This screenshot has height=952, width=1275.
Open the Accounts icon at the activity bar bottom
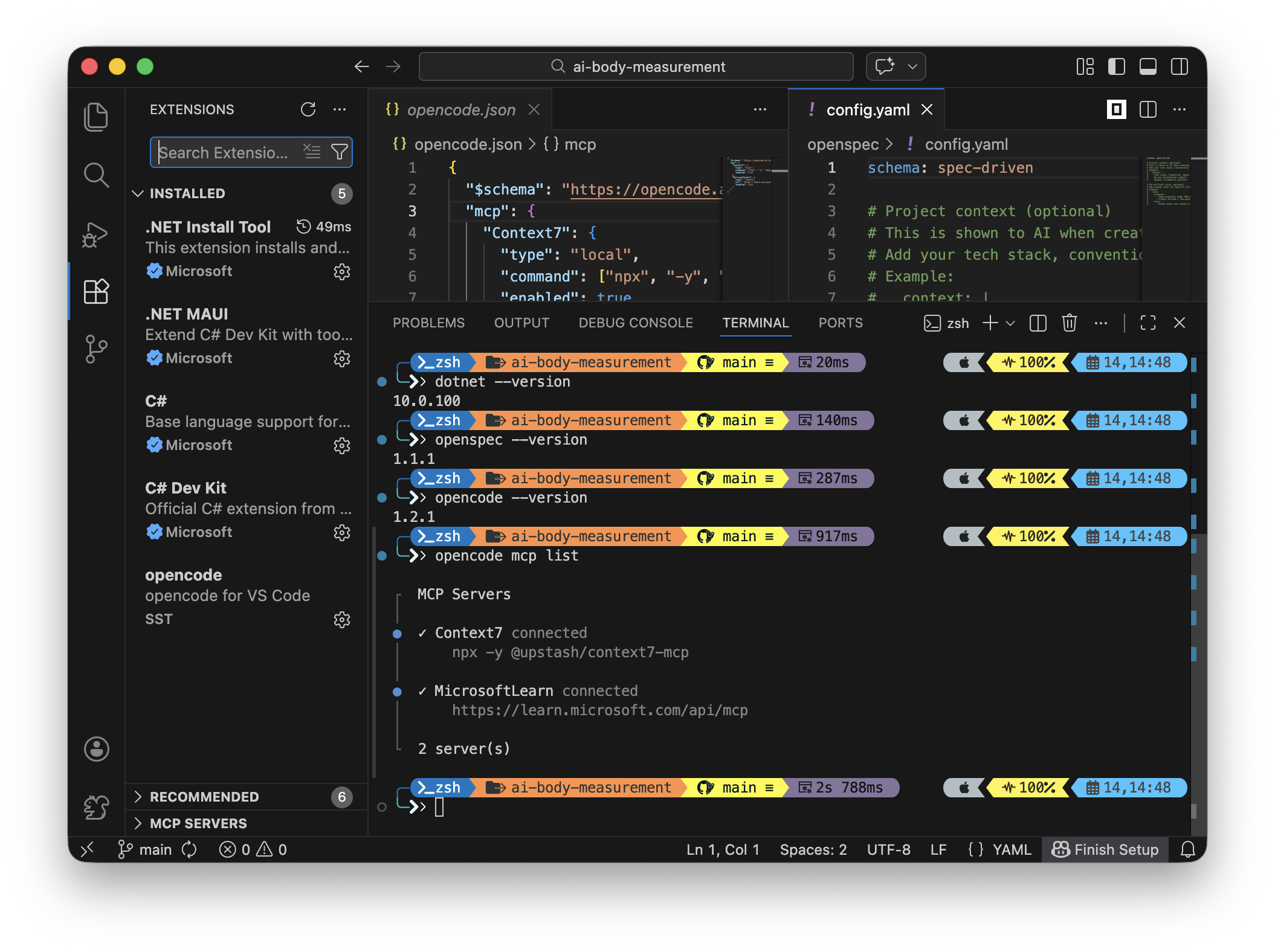(96, 749)
